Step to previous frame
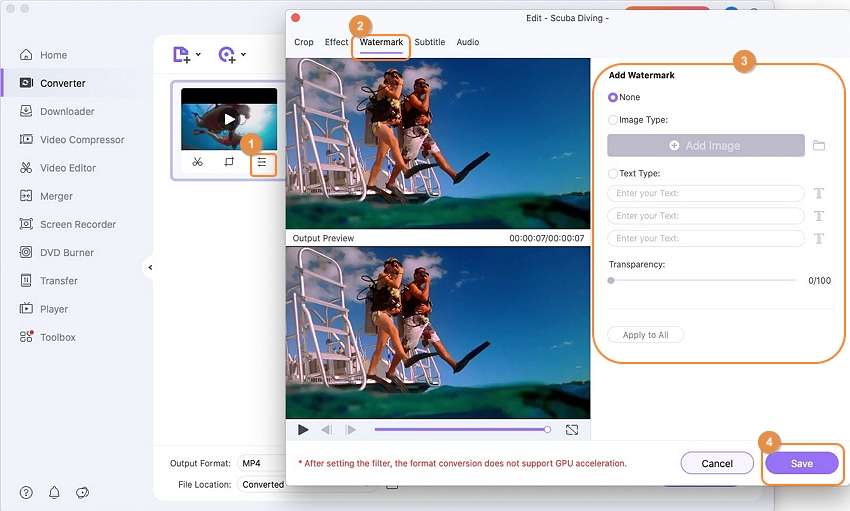 (326, 430)
